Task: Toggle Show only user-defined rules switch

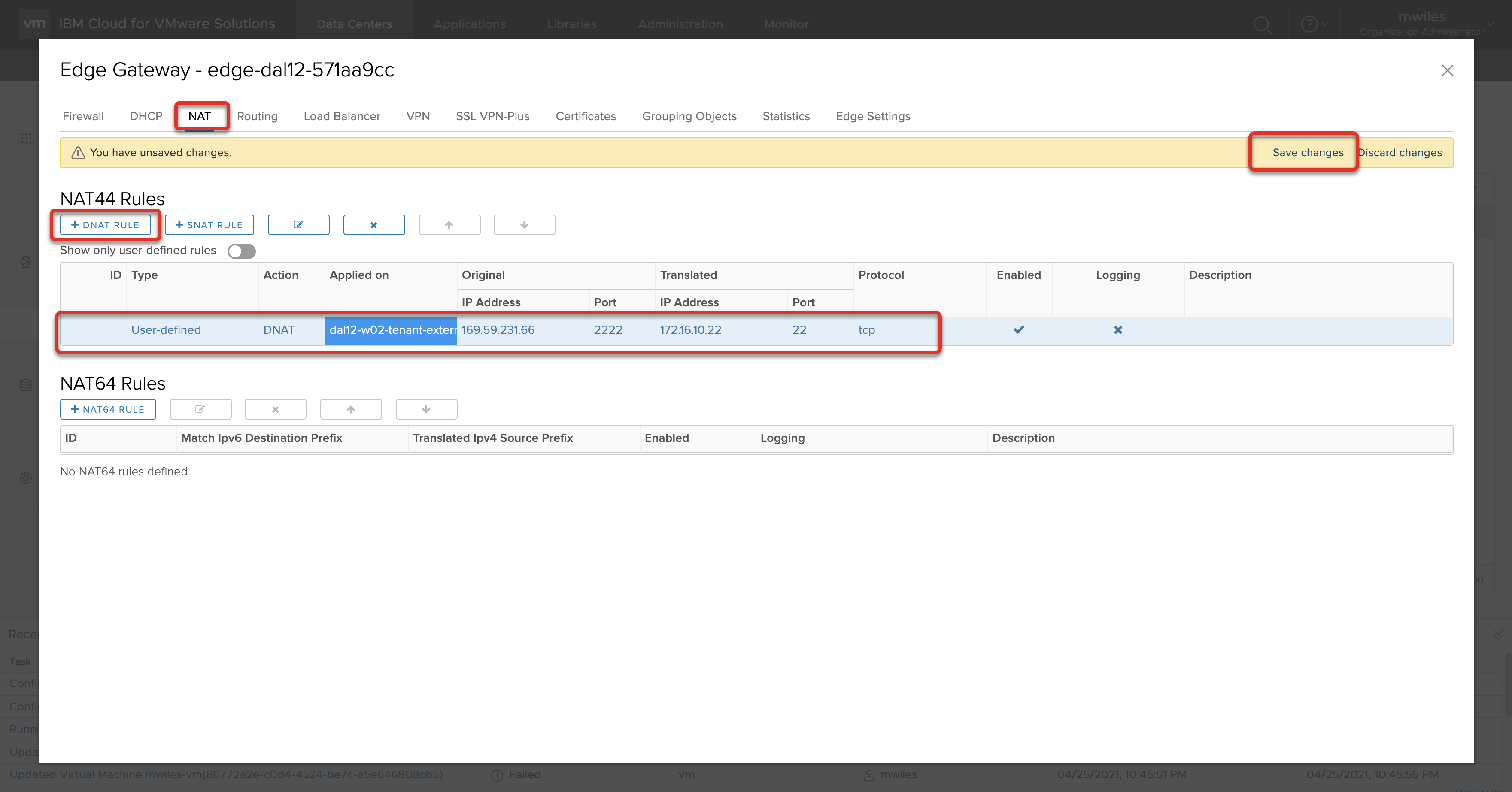Action: [x=241, y=251]
